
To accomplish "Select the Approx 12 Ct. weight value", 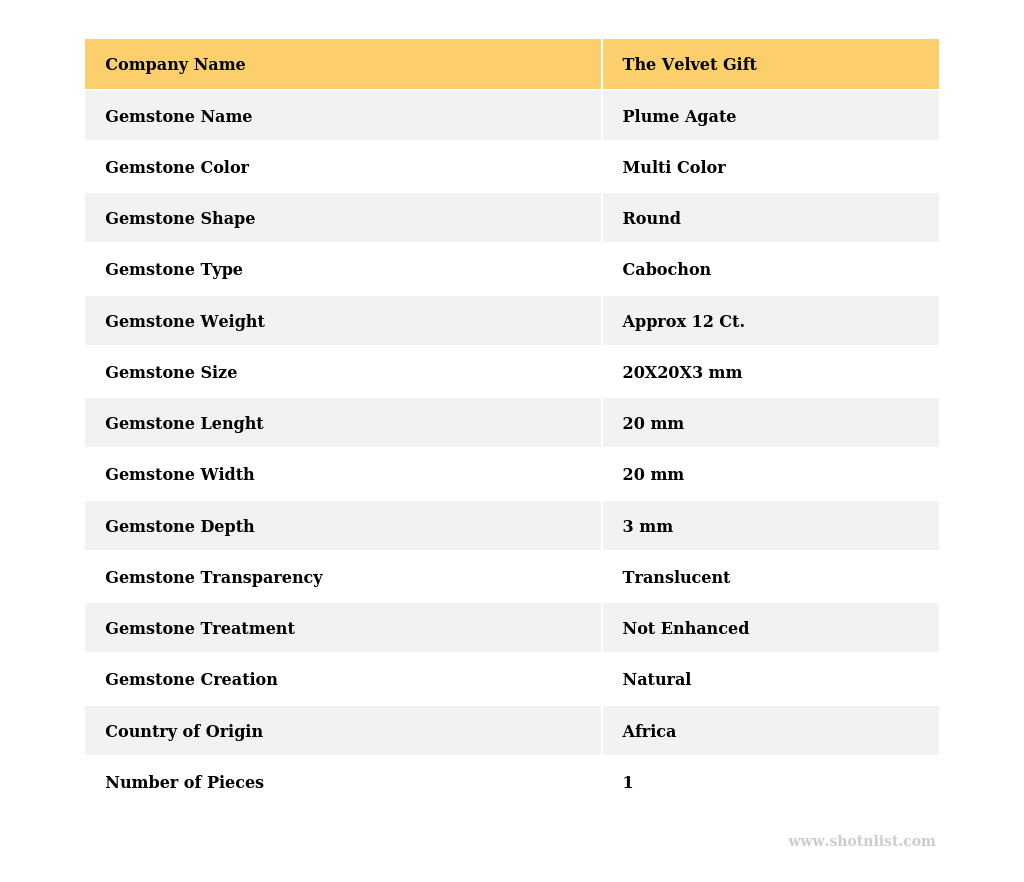I will (683, 322).
